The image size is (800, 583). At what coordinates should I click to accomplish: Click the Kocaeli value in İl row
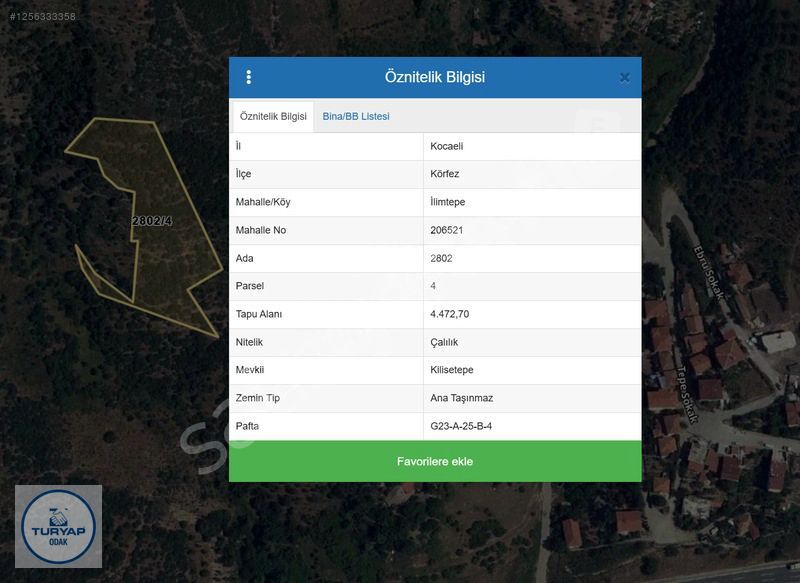(447, 146)
